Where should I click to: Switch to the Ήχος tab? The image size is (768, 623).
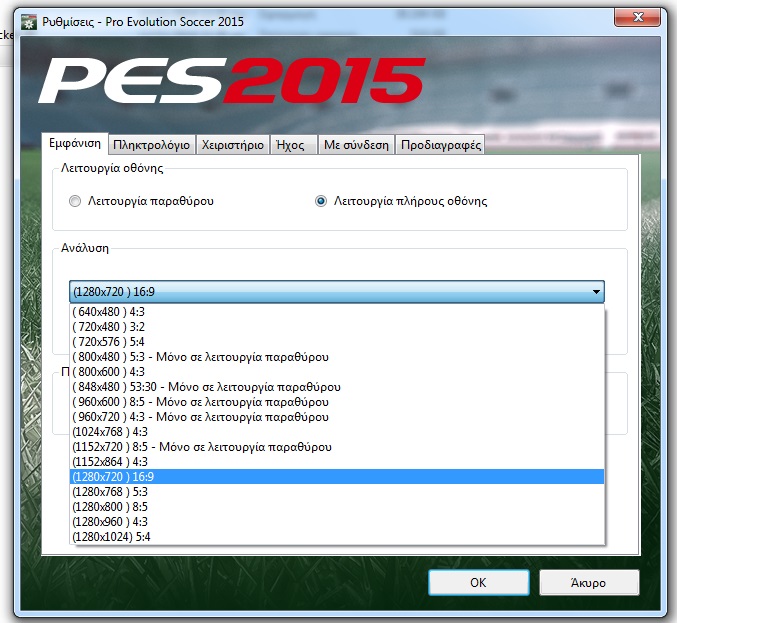293,145
